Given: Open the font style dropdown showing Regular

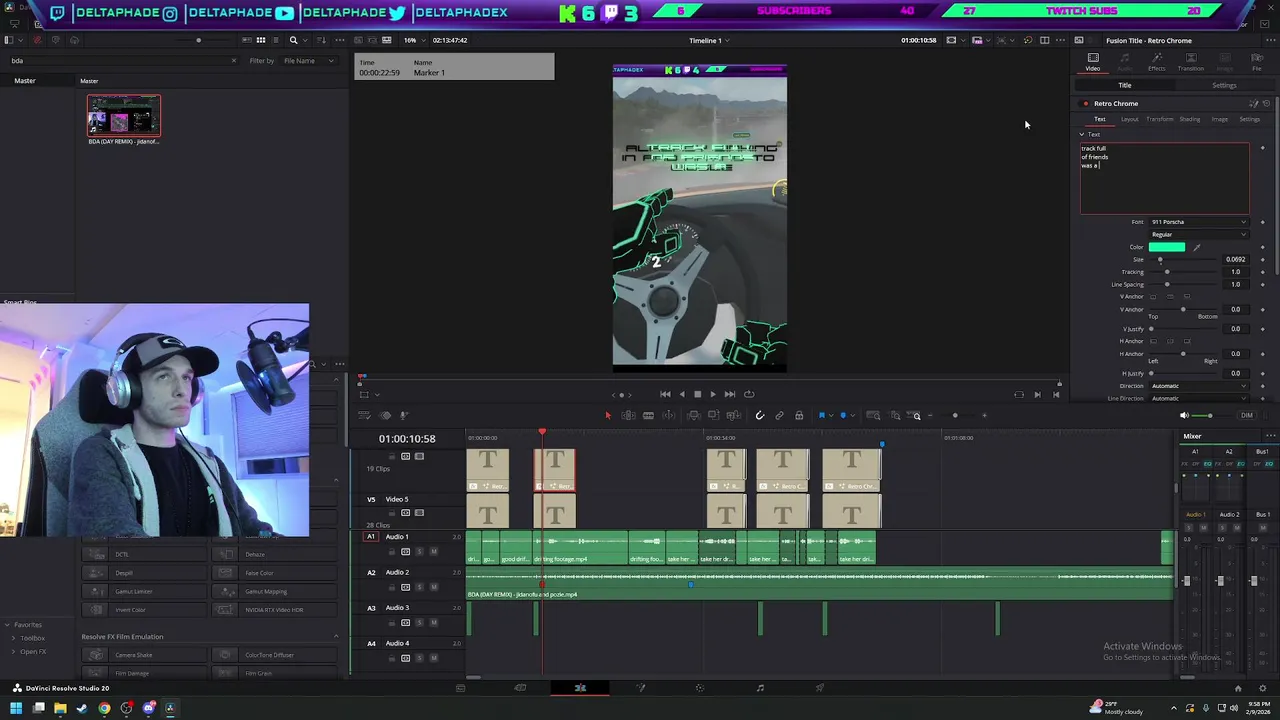Looking at the screenshot, I should [x=1198, y=235].
